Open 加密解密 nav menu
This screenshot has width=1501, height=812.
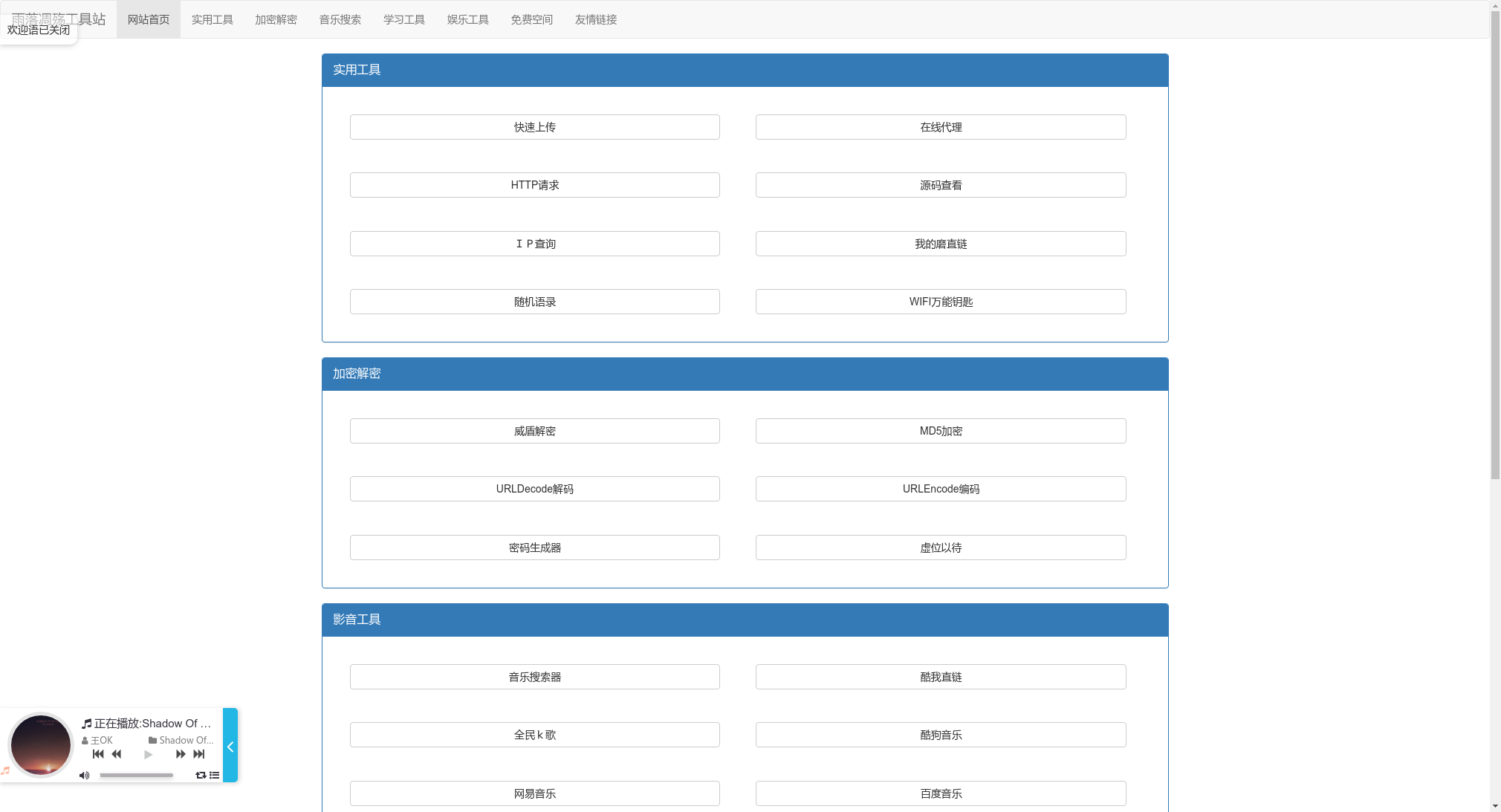pyautogui.click(x=276, y=19)
